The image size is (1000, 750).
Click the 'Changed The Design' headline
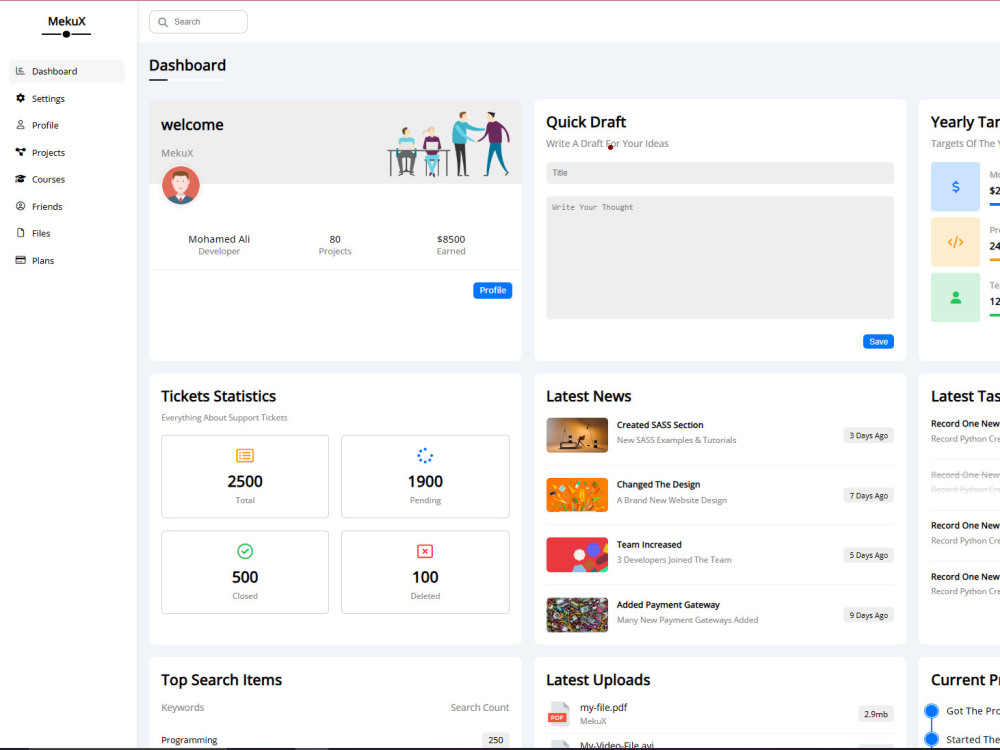[x=658, y=485]
